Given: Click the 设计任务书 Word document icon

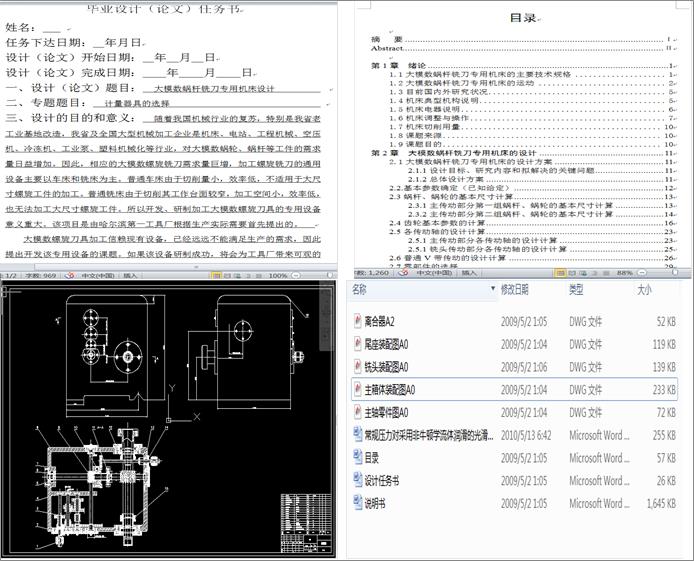Looking at the screenshot, I should [x=358, y=480].
